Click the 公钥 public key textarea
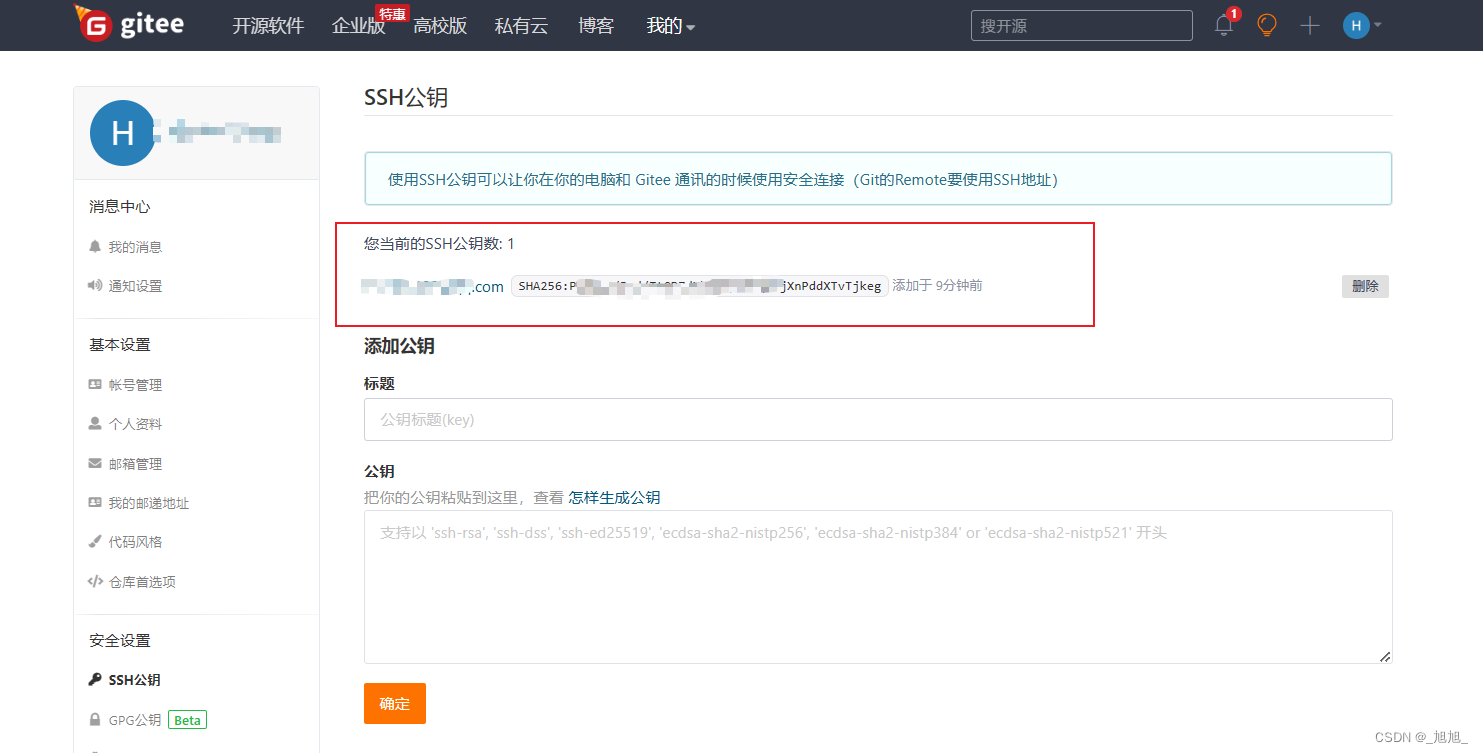The width and height of the screenshot is (1483, 753). tap(878, 587)
